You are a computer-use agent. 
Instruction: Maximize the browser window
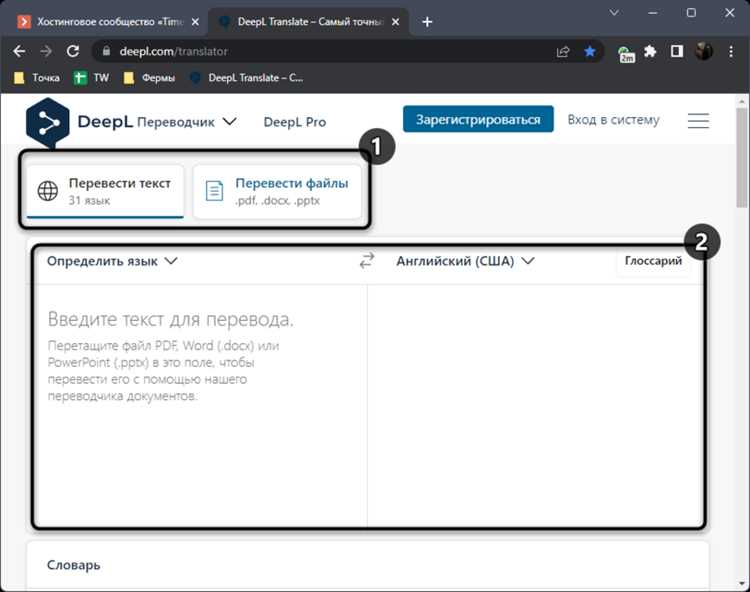tap(691, 13)
